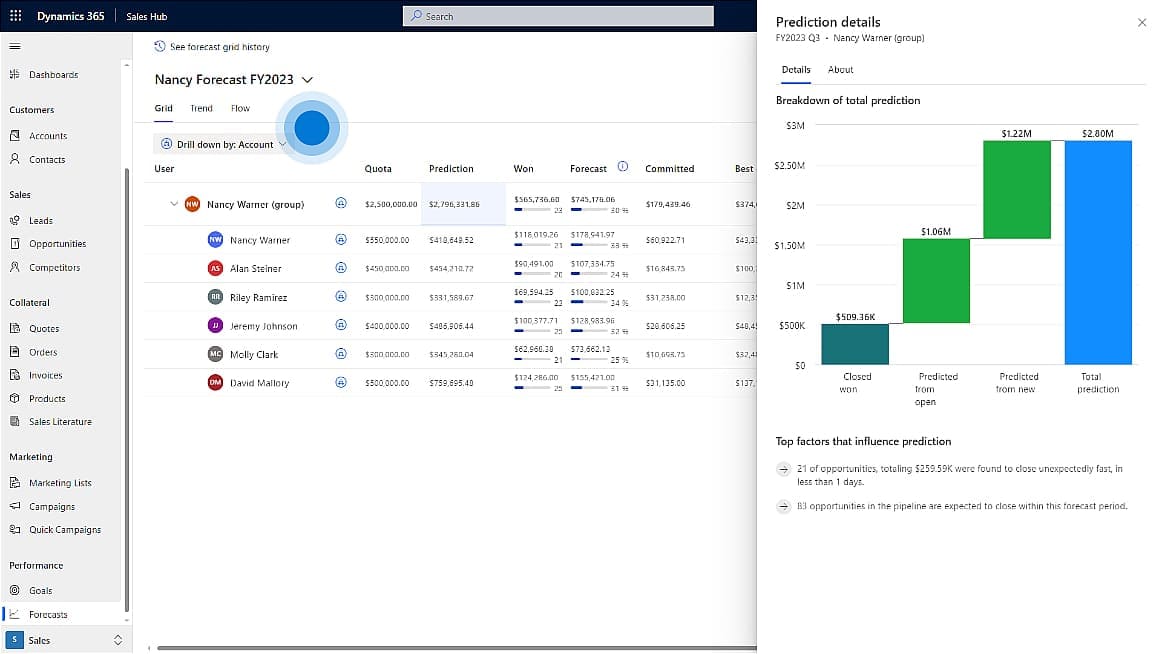Open Riley Ramirez's user row link
This screenshot has width=1162, height=654.
click(259, 298)
